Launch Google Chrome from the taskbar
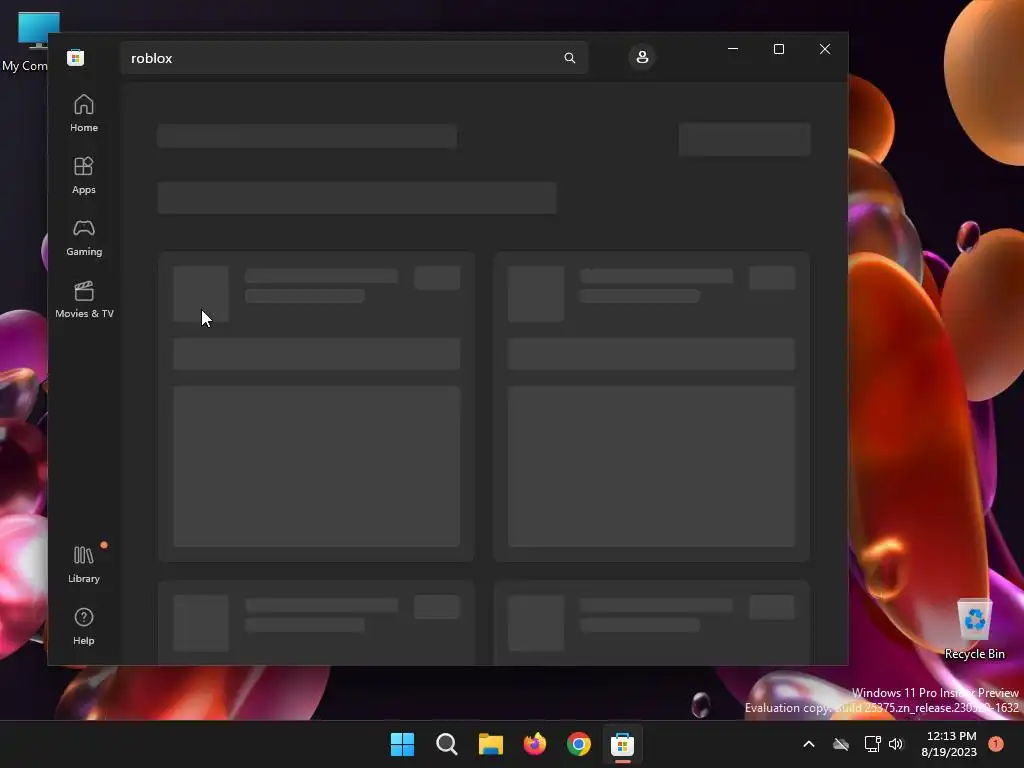 pos(579,744)
